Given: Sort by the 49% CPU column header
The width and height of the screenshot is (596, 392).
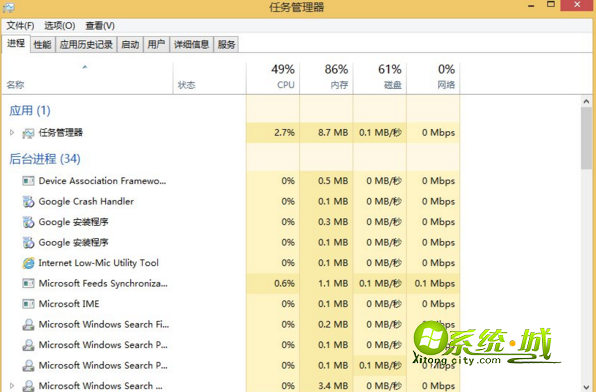Looking at the screenshot, I should [x=273, y=78].
